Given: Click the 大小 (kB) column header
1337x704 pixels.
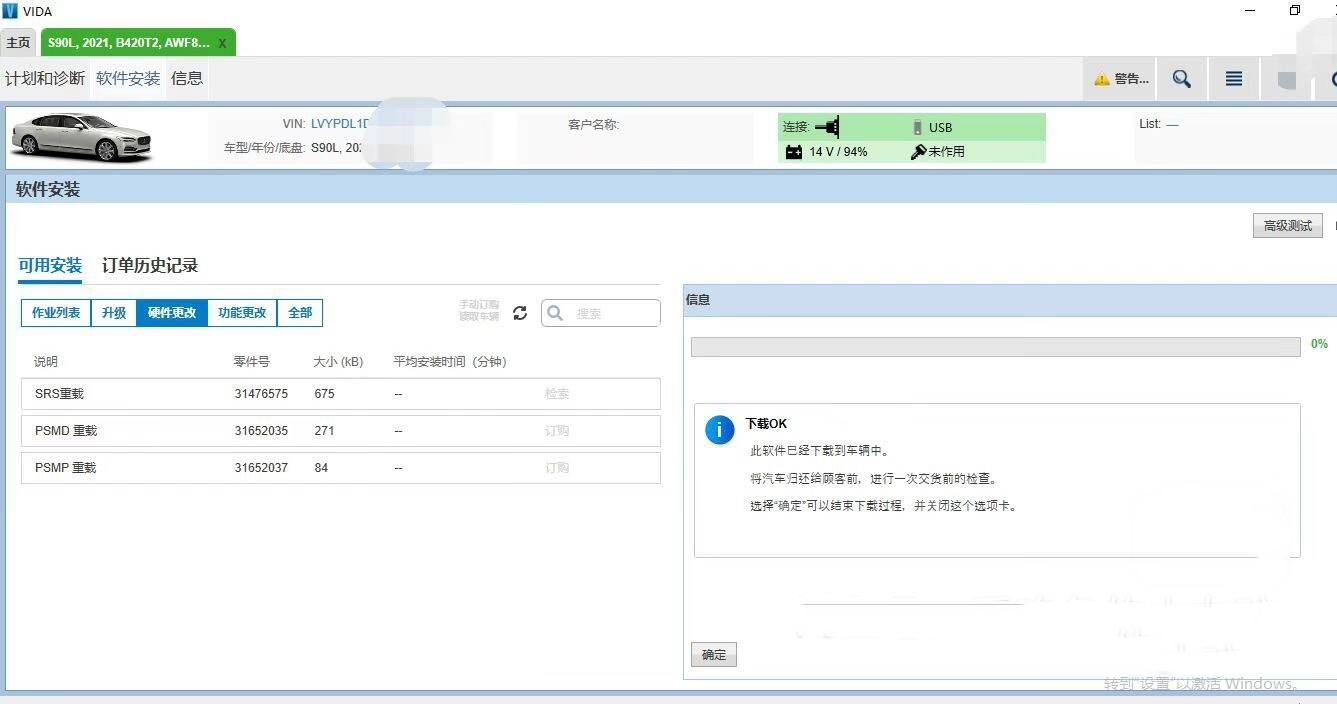Looking at the screenshot, I should tap(338, 362).
